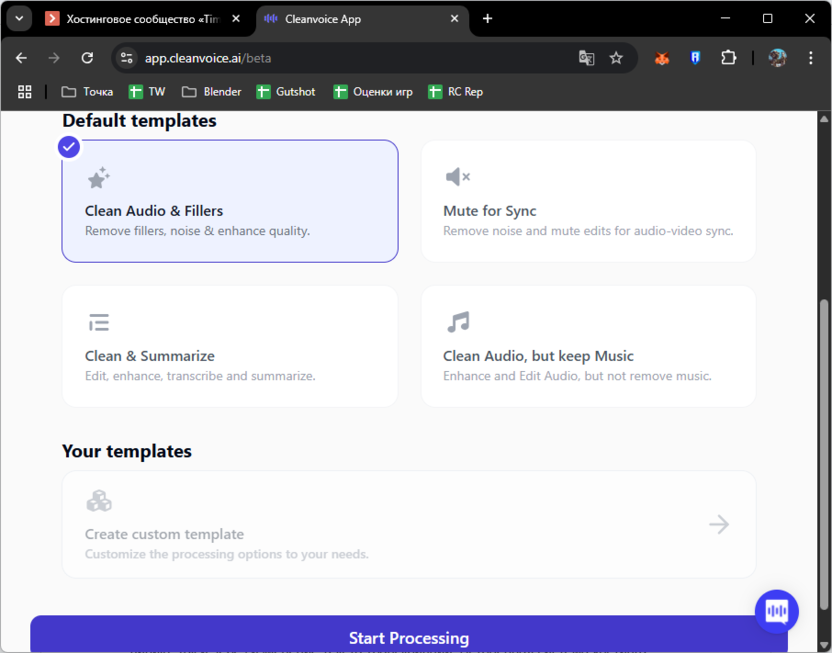Screen dimensions: 832x653
Task: Open the Extensions puzzle icon
Action: [x=728, y=58]
